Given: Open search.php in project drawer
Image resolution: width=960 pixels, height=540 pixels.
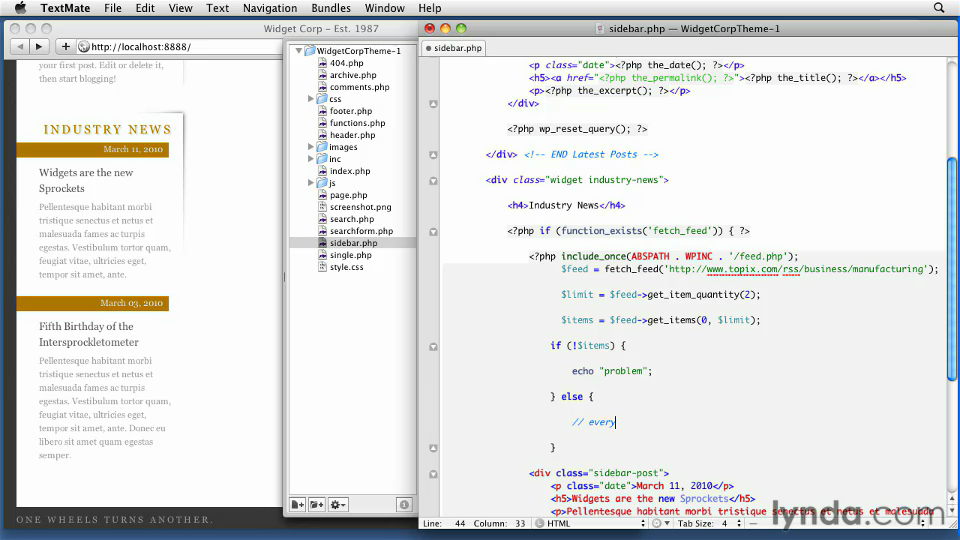Looking at the screenshot, I should pos(352,219).
